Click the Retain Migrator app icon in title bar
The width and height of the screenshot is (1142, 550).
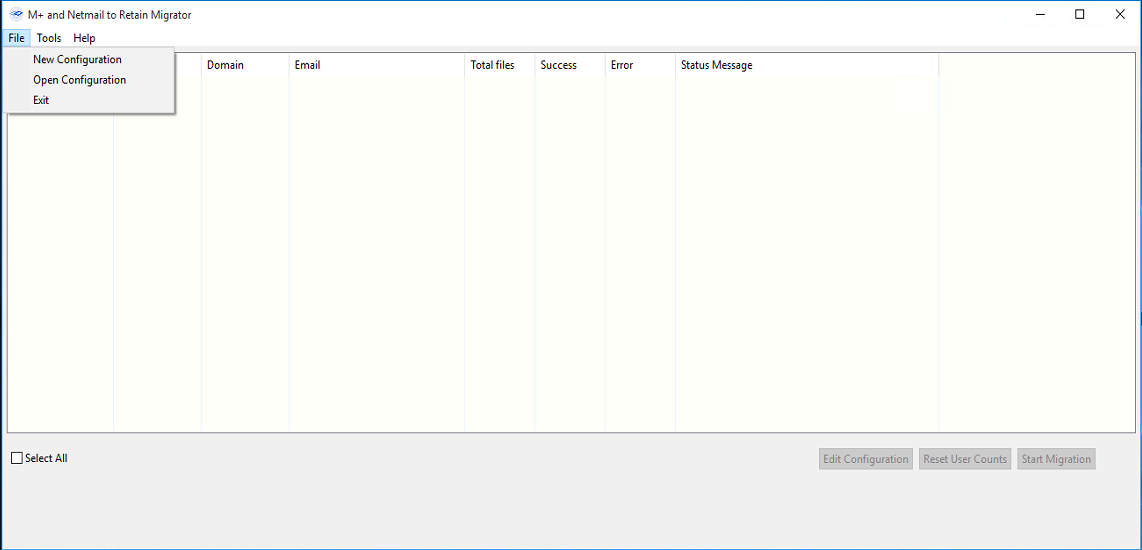tap(15, 15)
